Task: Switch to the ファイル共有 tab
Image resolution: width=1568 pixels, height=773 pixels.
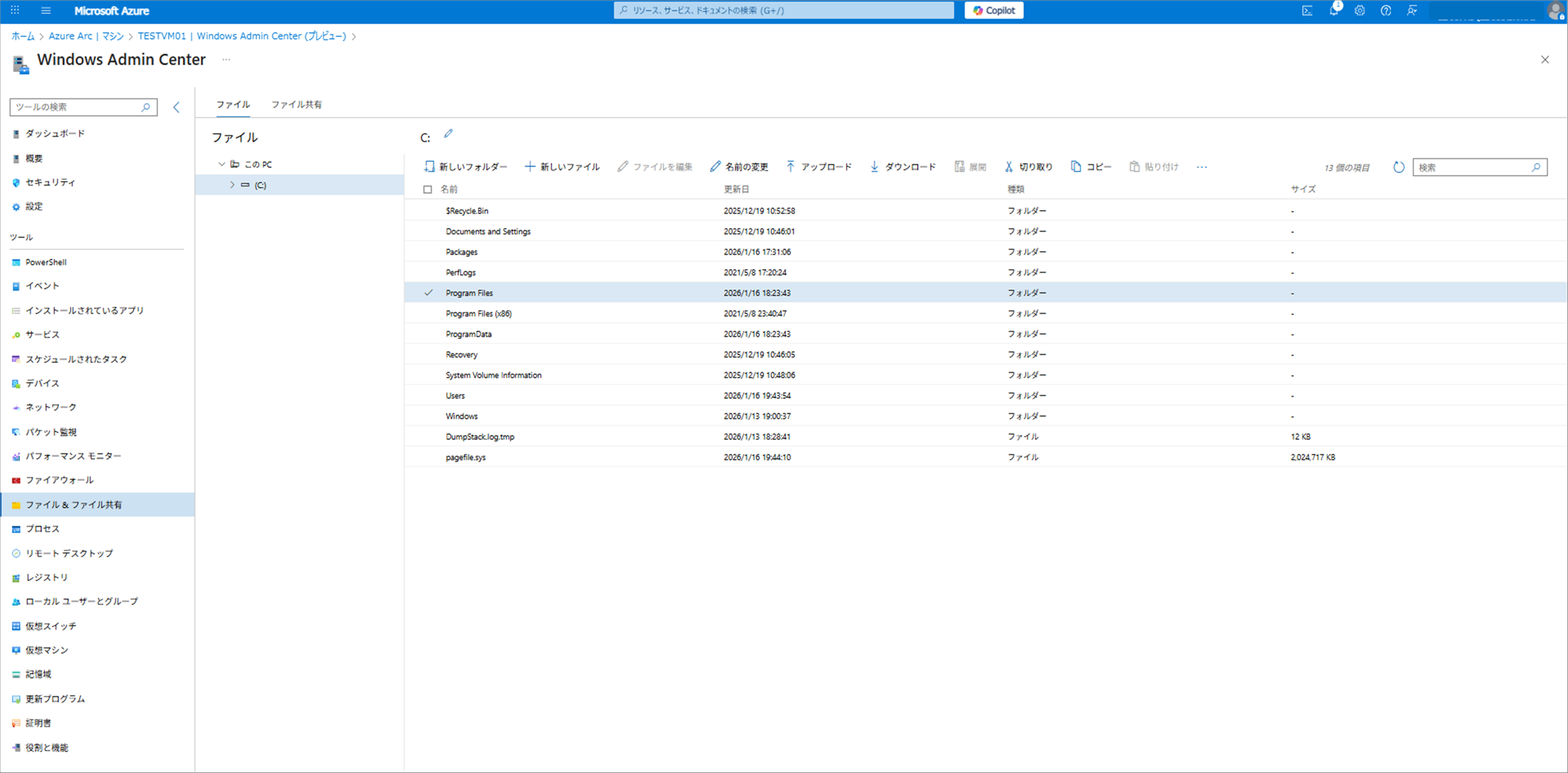Action: (297, 105)
